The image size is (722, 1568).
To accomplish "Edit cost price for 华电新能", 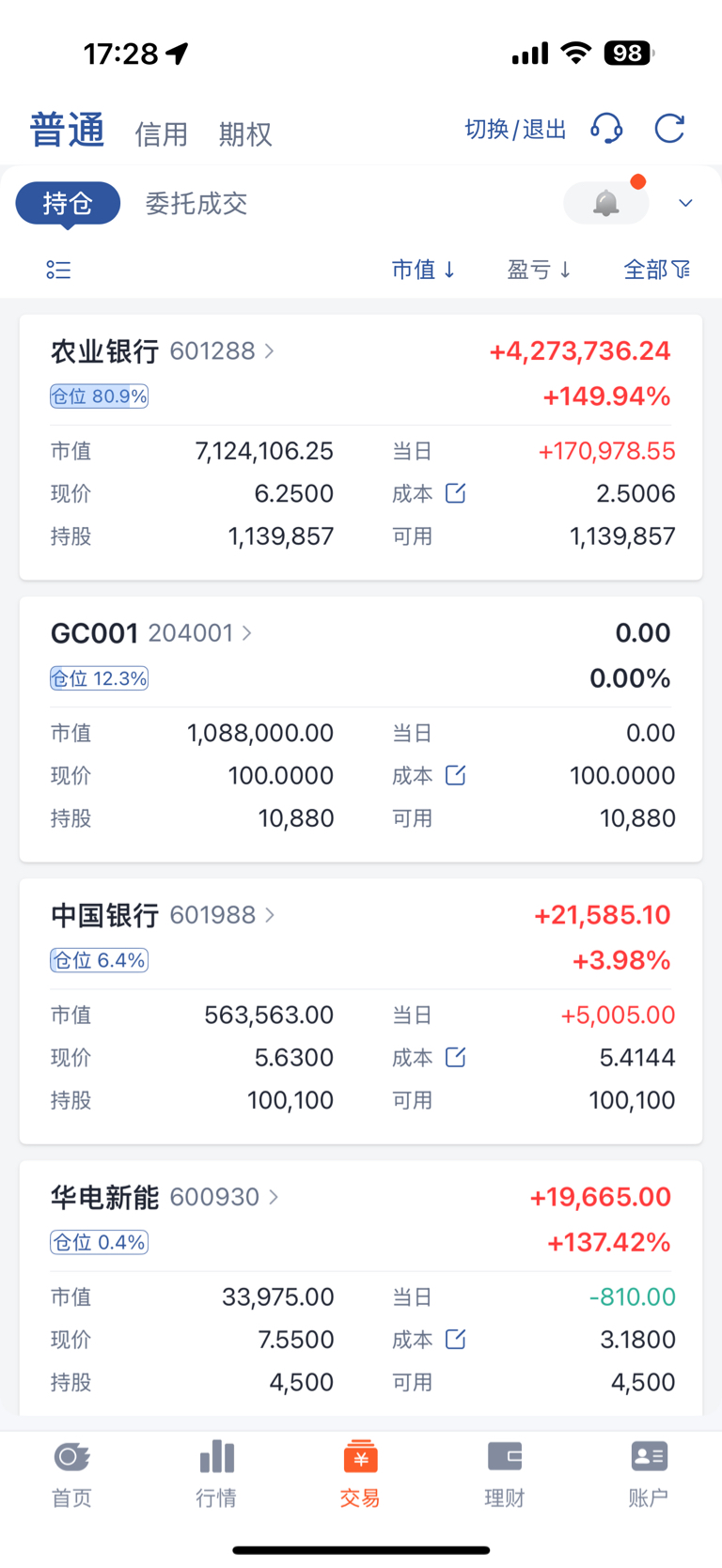I will 455,1339.
